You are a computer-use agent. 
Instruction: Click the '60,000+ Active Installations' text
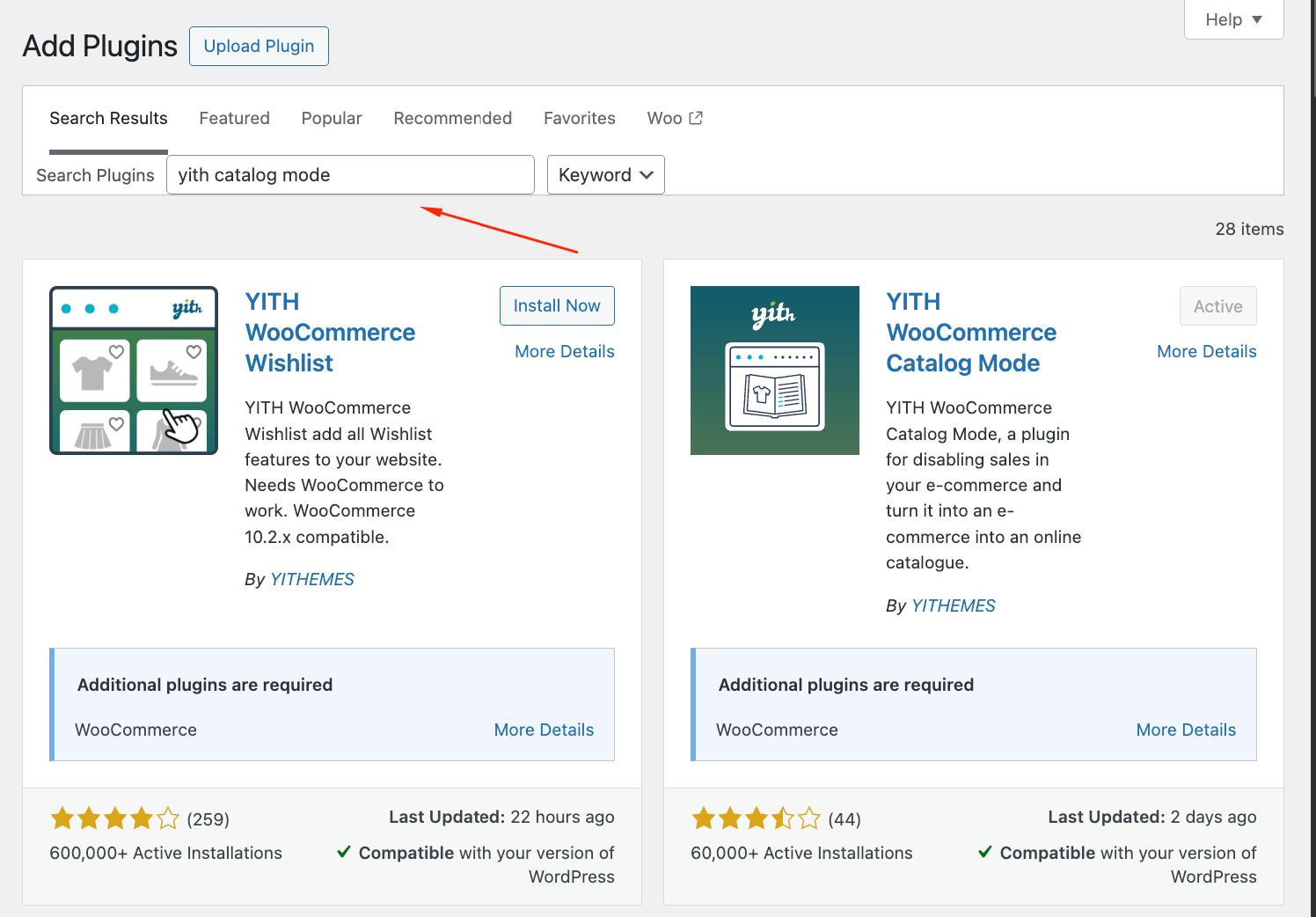click(x=801, y=853)
